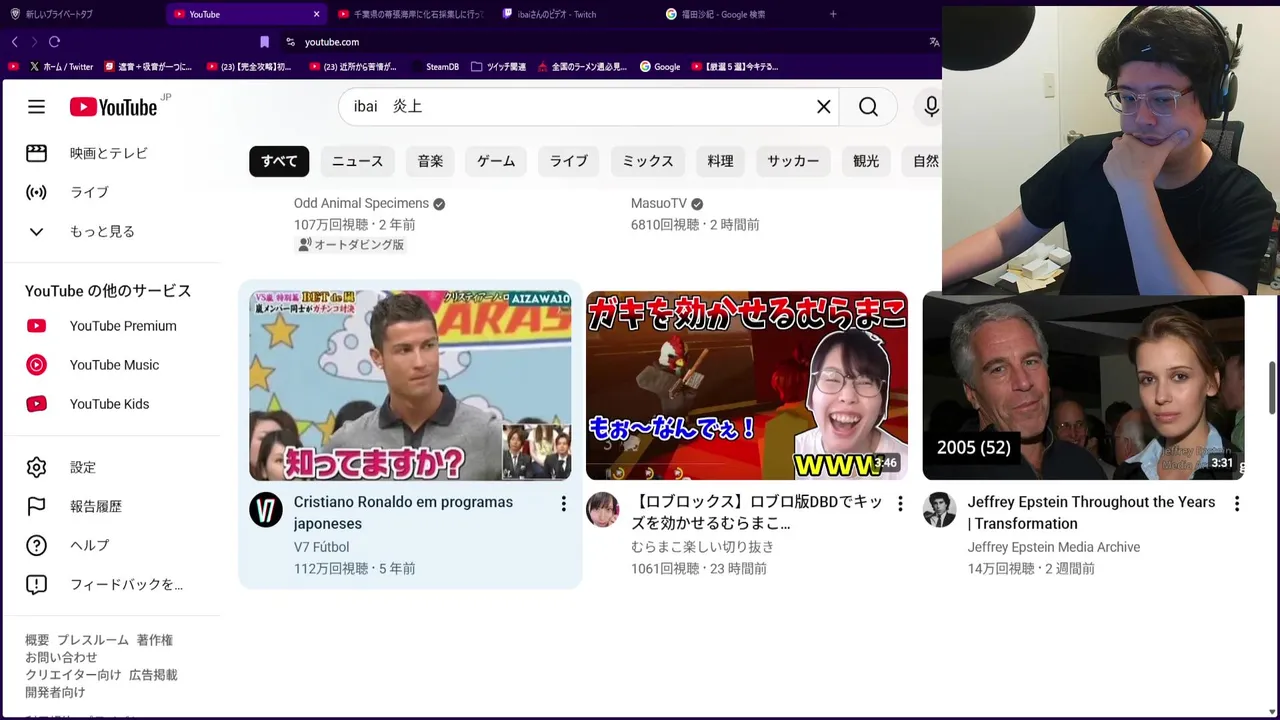Open YouTube Kids
The image size is (1280, 720).
point(110,404)
